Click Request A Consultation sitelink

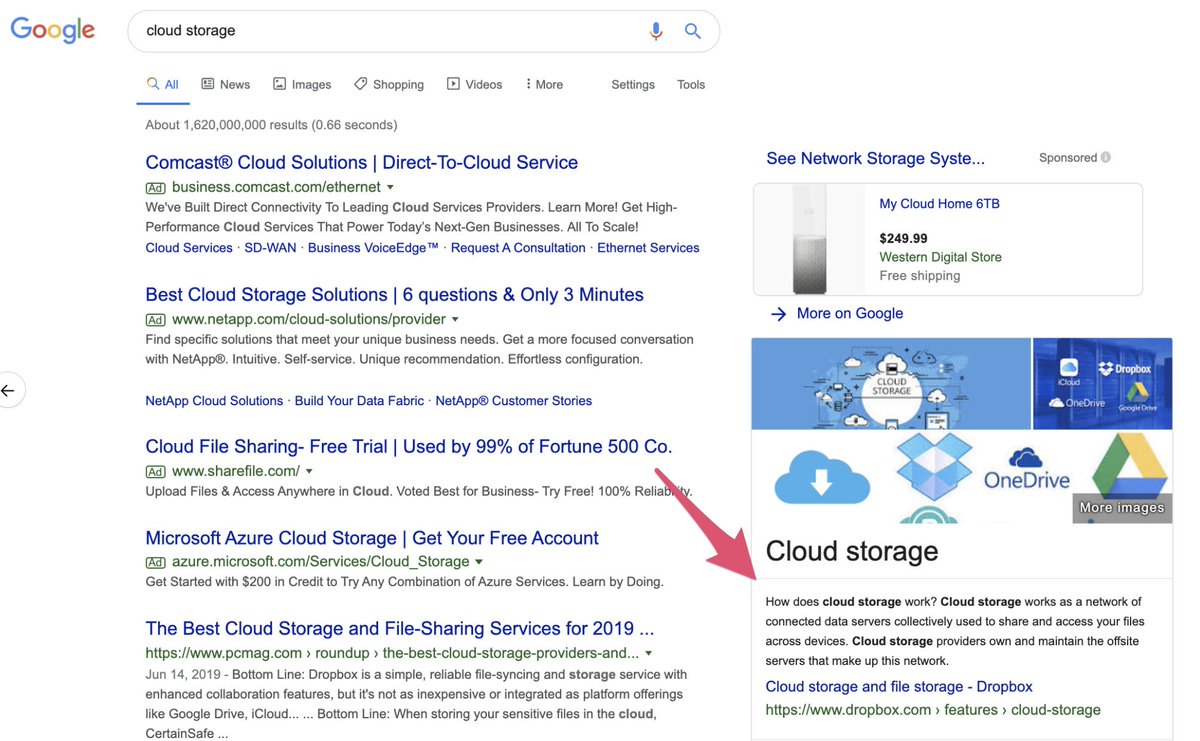click(518, 248)
